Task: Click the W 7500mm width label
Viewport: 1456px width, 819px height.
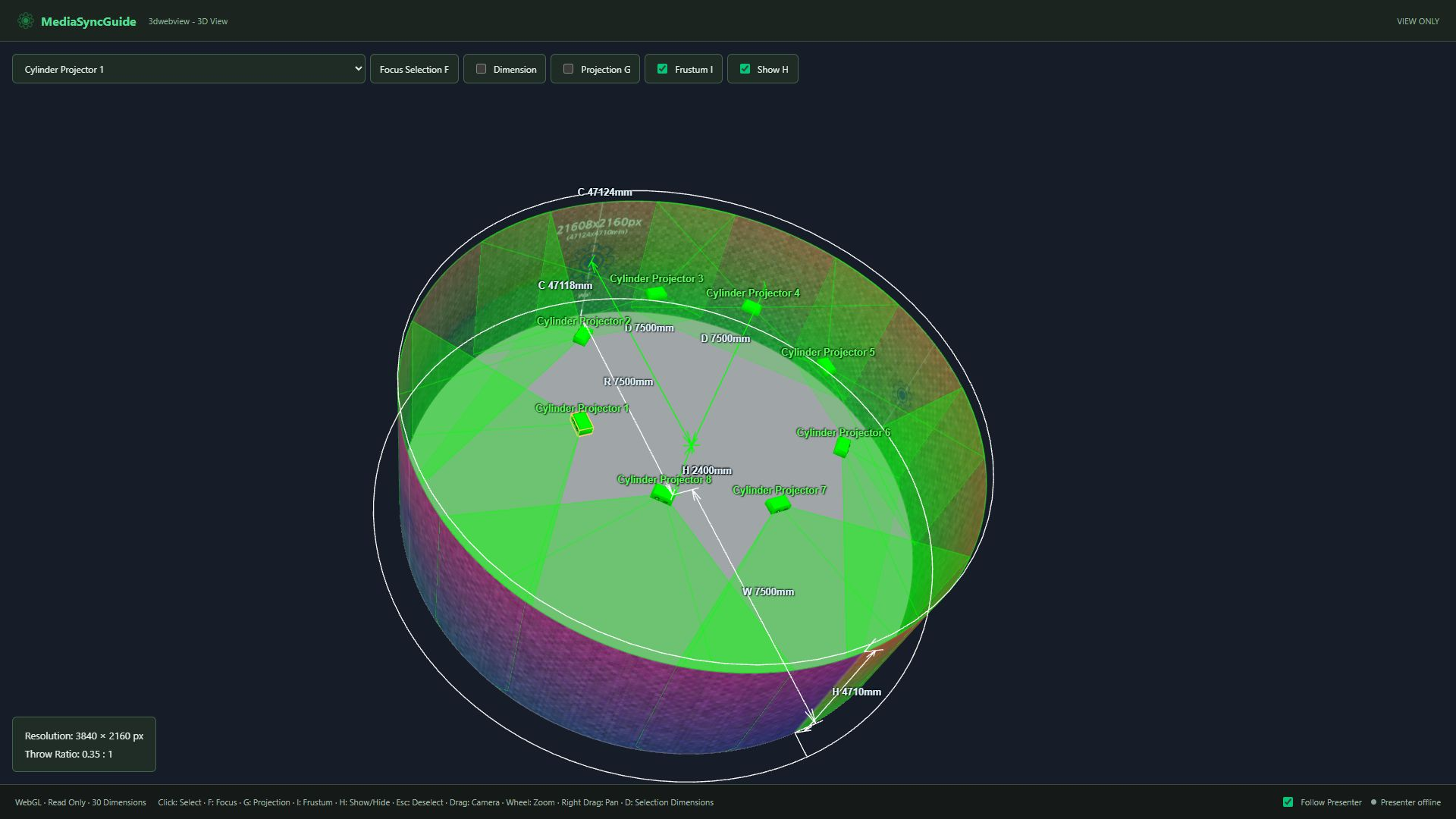Action: [x=768, y=591]
